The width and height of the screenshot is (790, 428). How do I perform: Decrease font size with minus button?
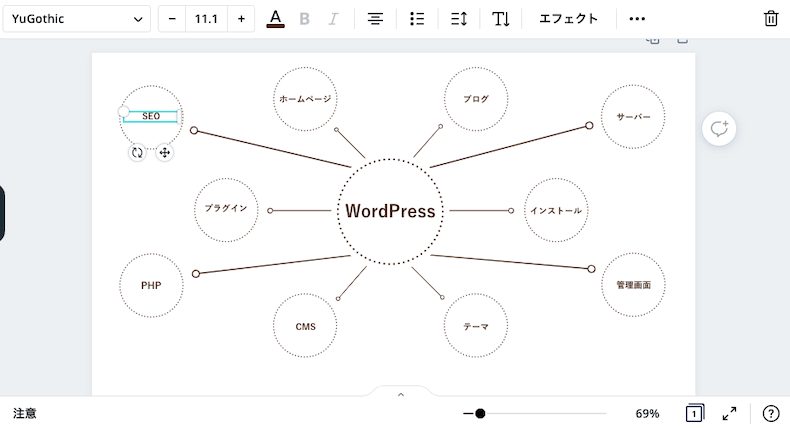[172, 19]
